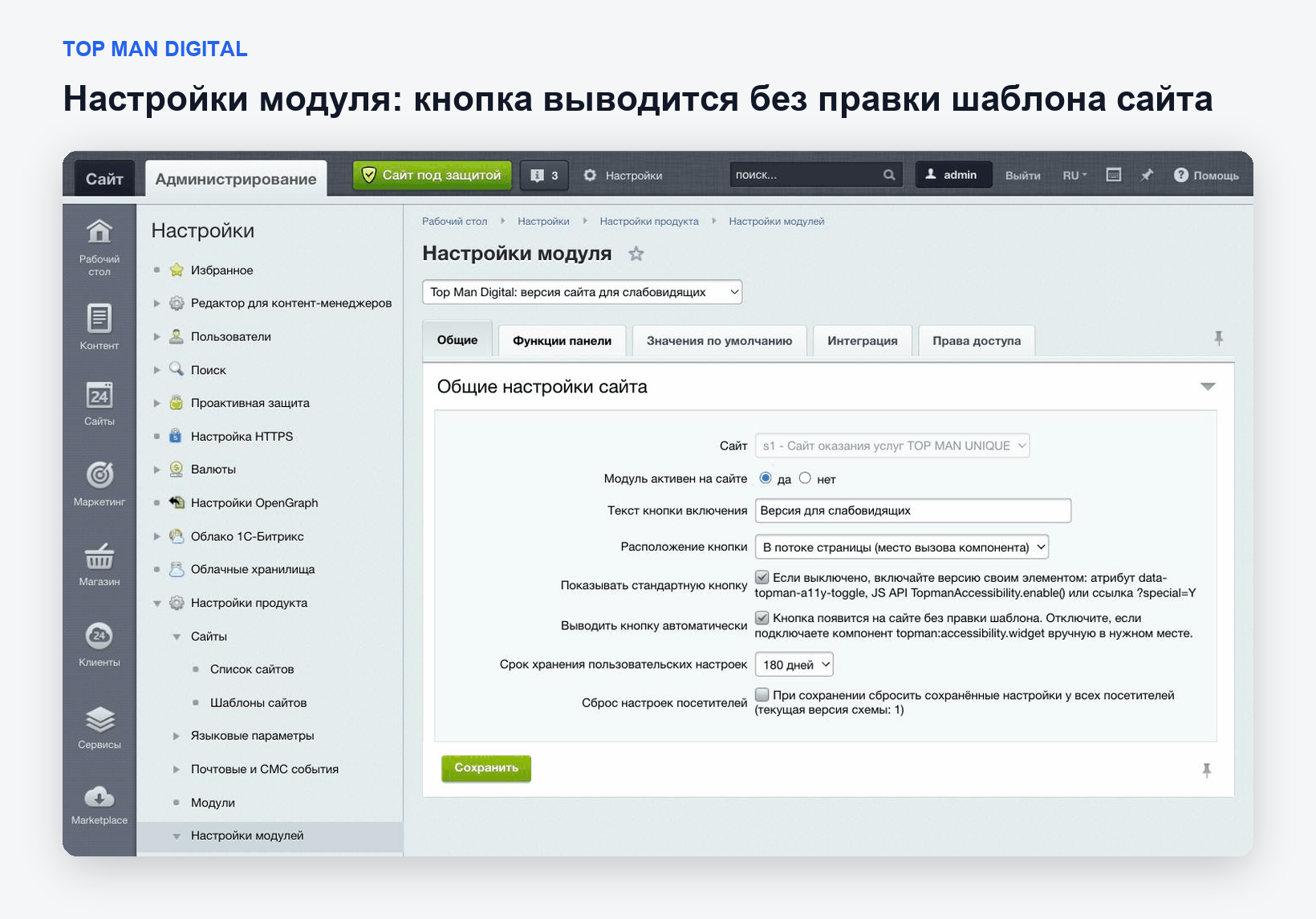Open the Сайты sidebar section

[100, 403]
